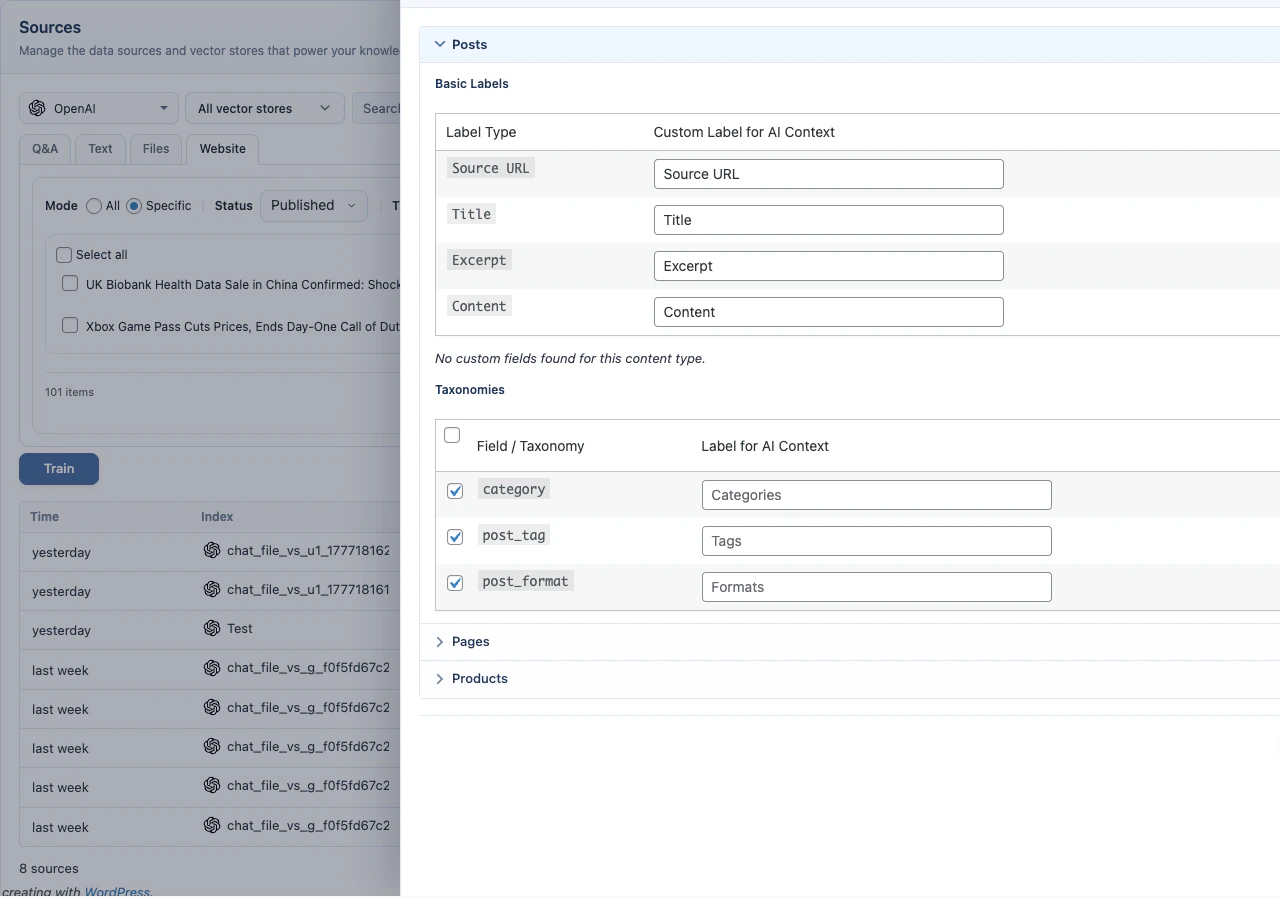The width and height of the screenshot is (1280, 898).
Task: Click the Train button
Action: [x=58, y=468]
